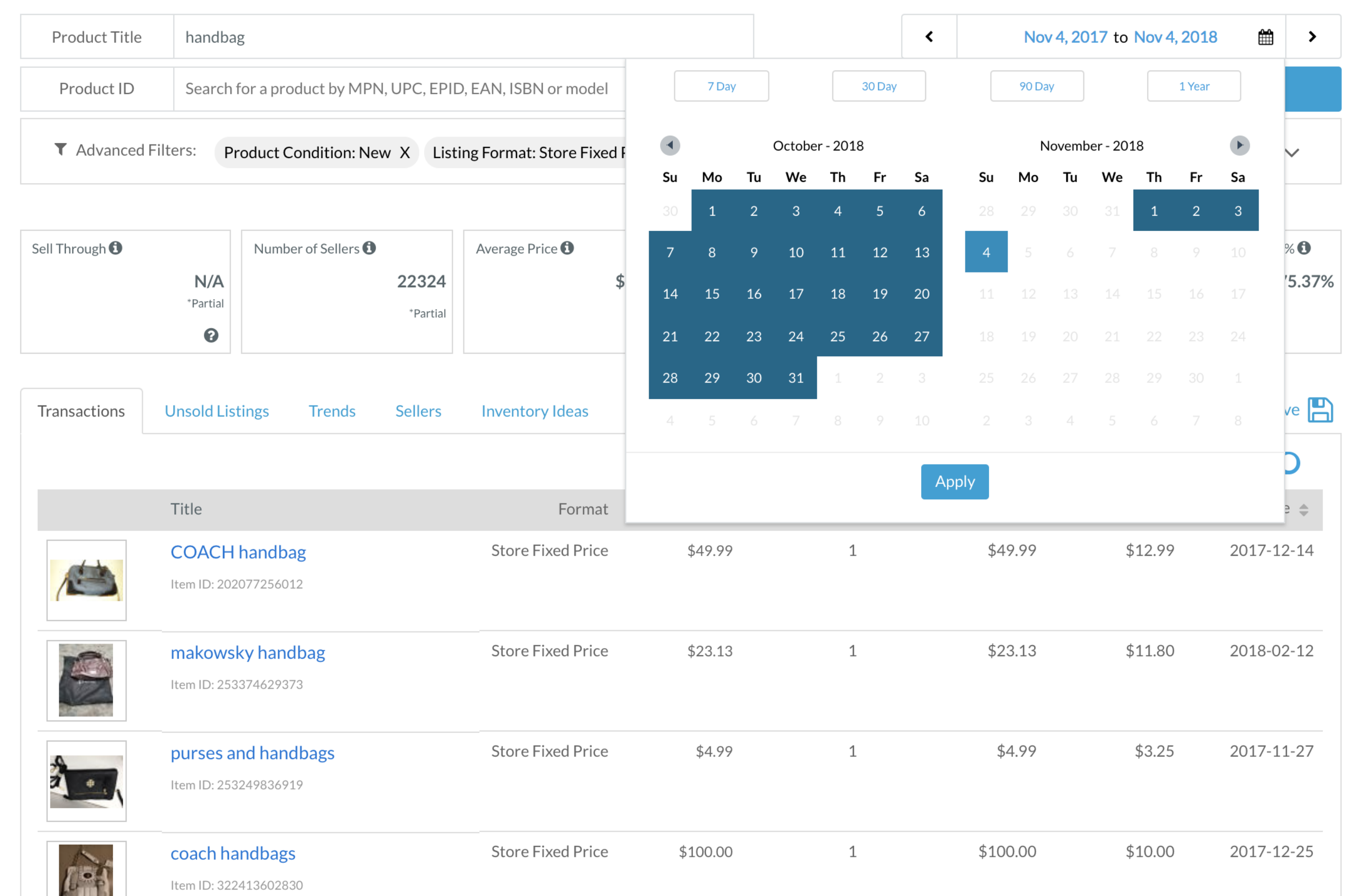
Task: Go to previous date range arrow
Action: 929,37
